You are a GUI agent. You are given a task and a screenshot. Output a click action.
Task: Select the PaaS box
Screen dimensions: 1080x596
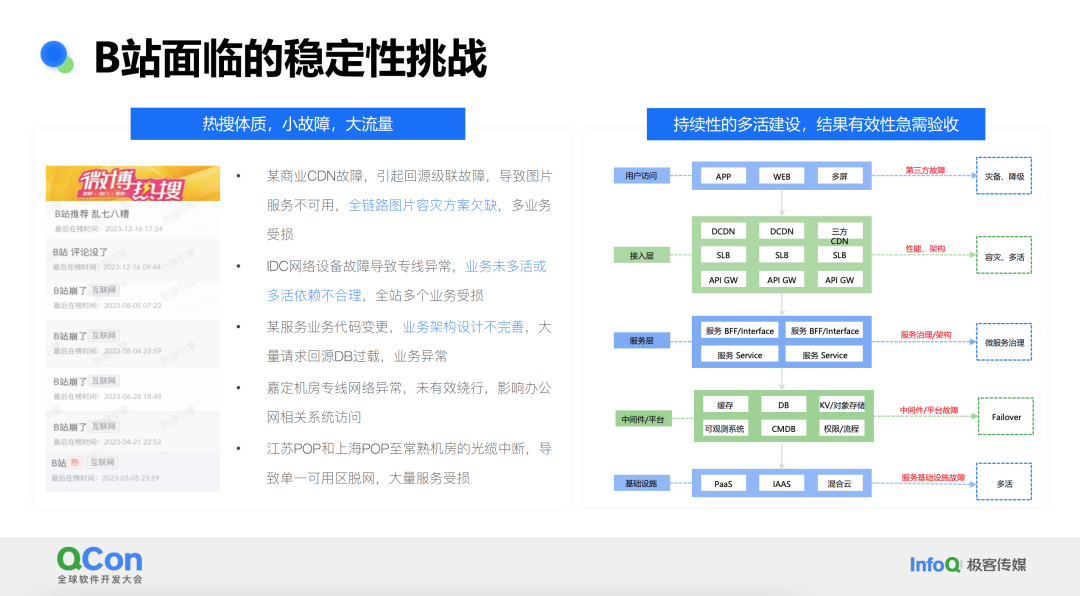point(723,484)
